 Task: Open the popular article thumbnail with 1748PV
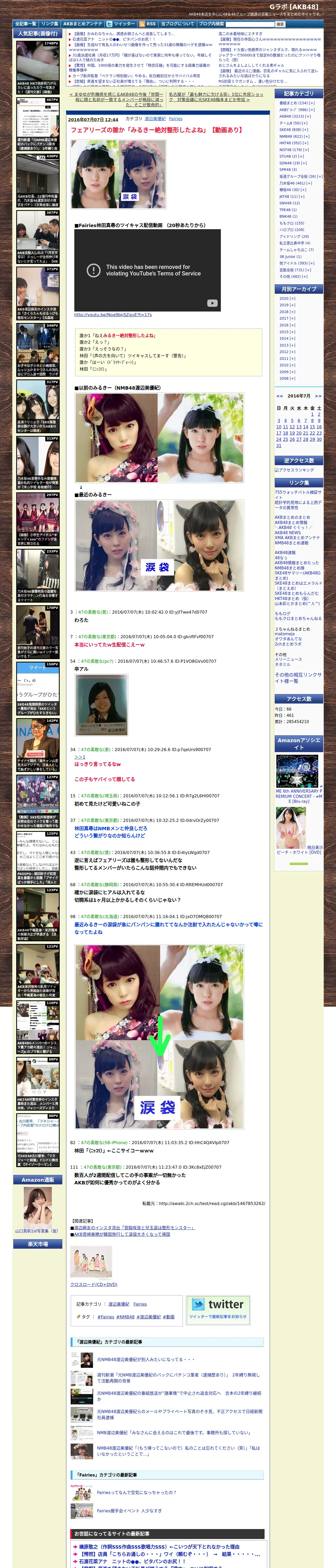pos(38,68)
